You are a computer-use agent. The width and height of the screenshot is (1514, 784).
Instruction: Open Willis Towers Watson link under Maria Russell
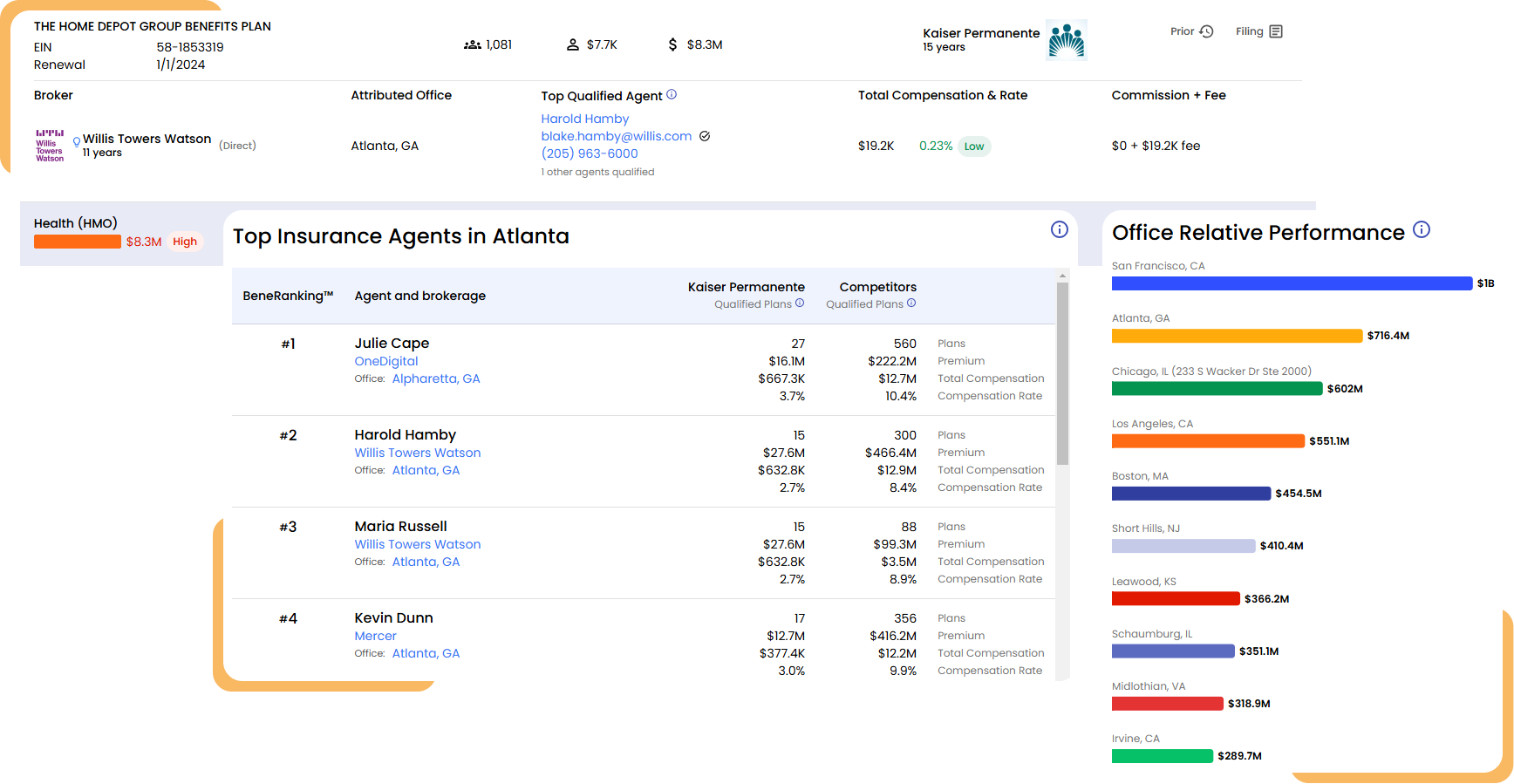click(418, 544)
